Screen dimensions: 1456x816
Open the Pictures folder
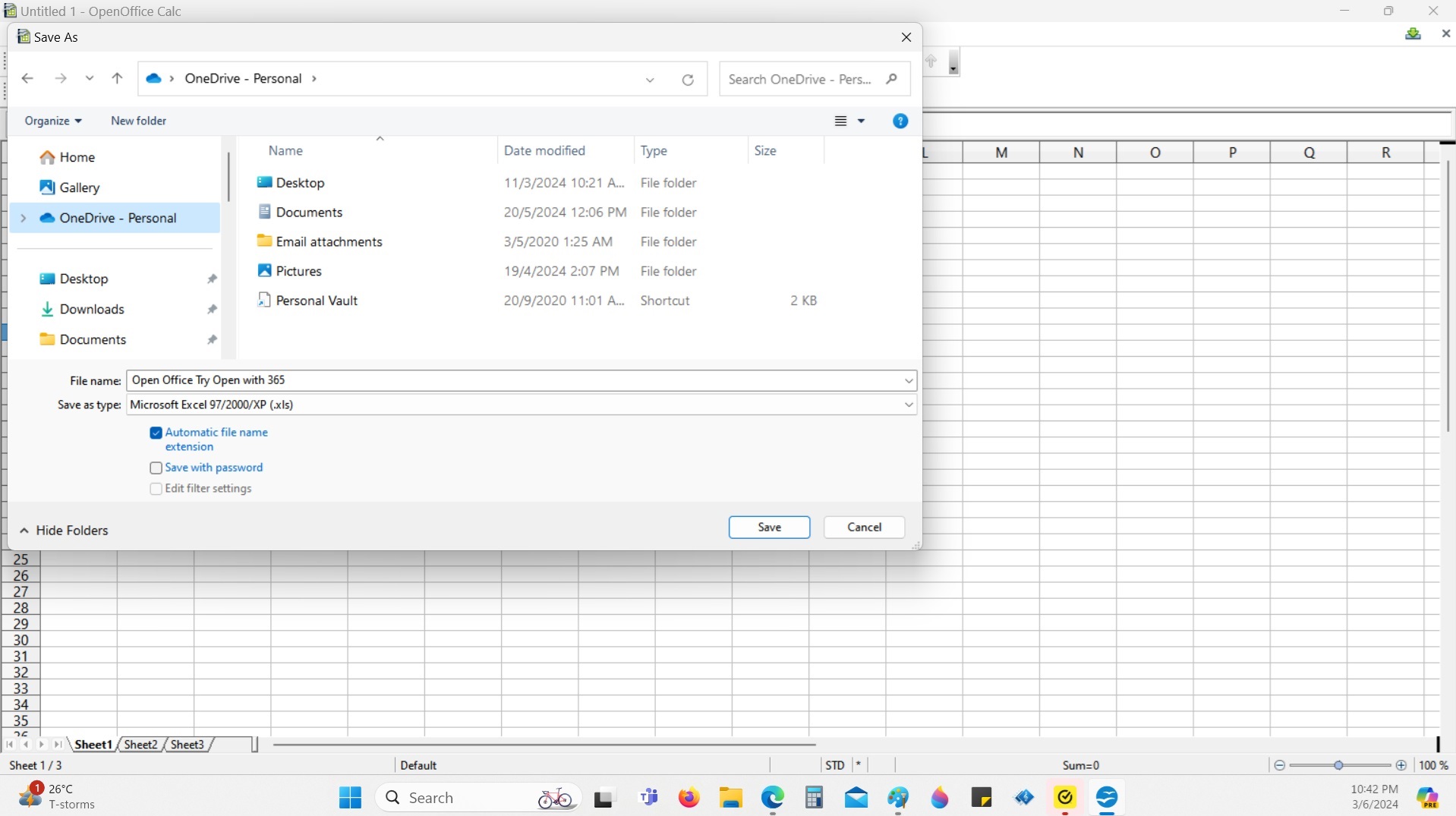click(298, 271)
